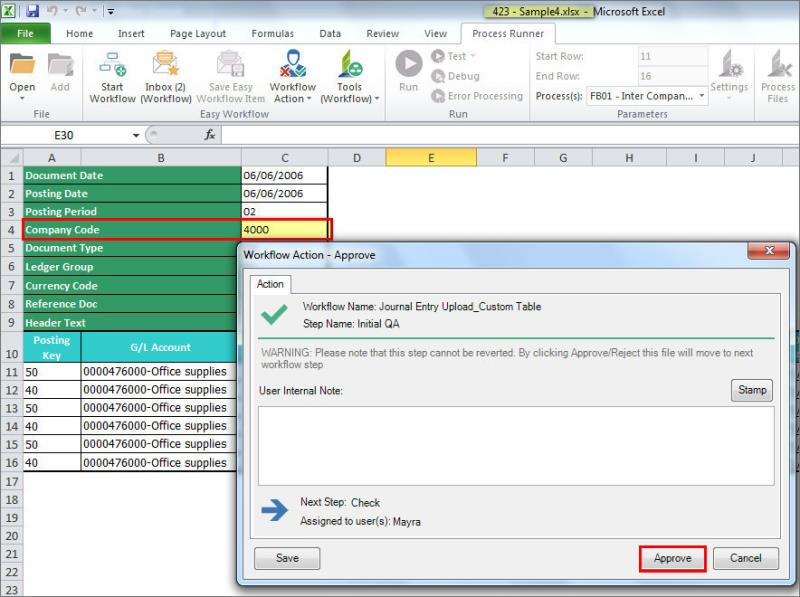Click the User Internal Note text box
Viewport: 800px width, 597px height.
coord(515,445)
